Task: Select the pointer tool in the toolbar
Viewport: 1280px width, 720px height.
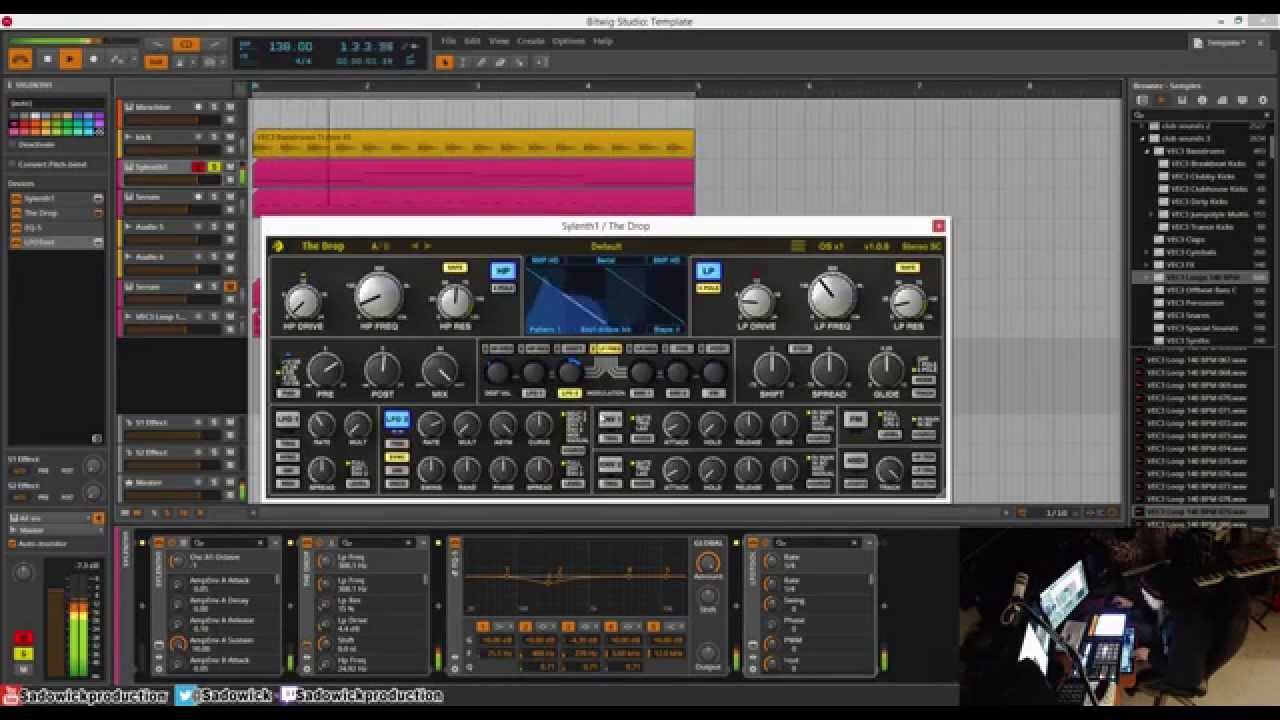Action: tap(445, 62)
